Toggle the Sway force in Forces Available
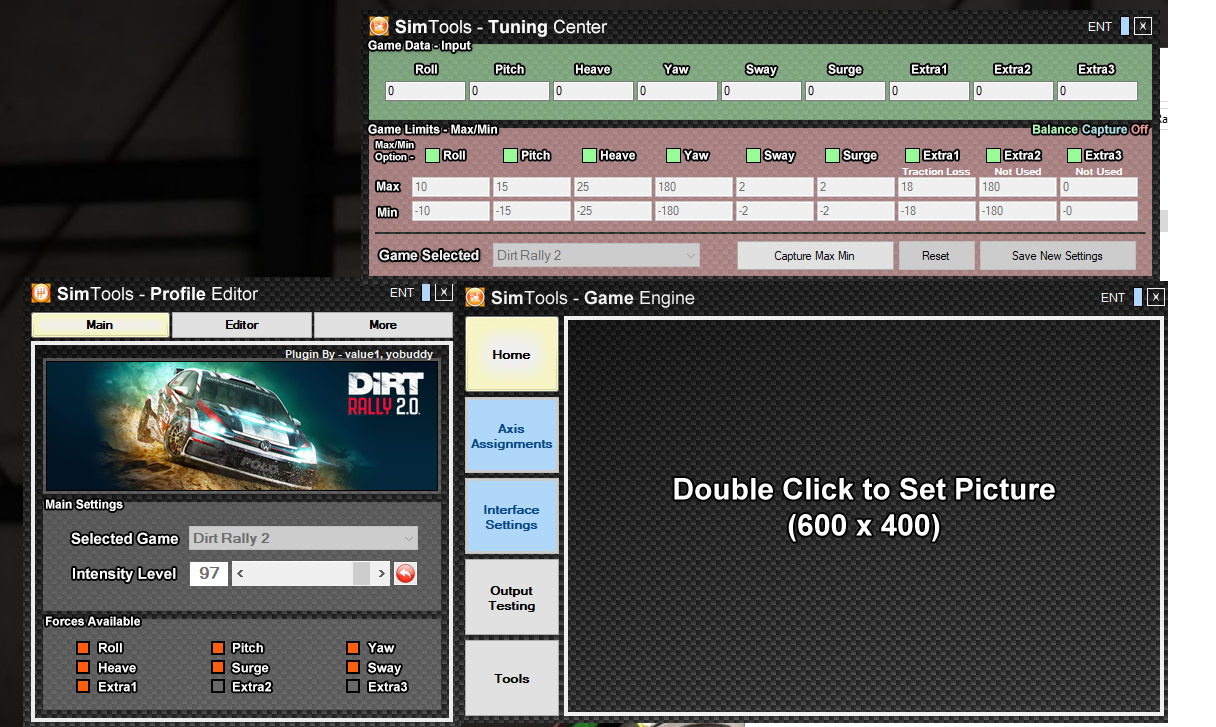The image size is (1216, 727). [x=353, y=667]
